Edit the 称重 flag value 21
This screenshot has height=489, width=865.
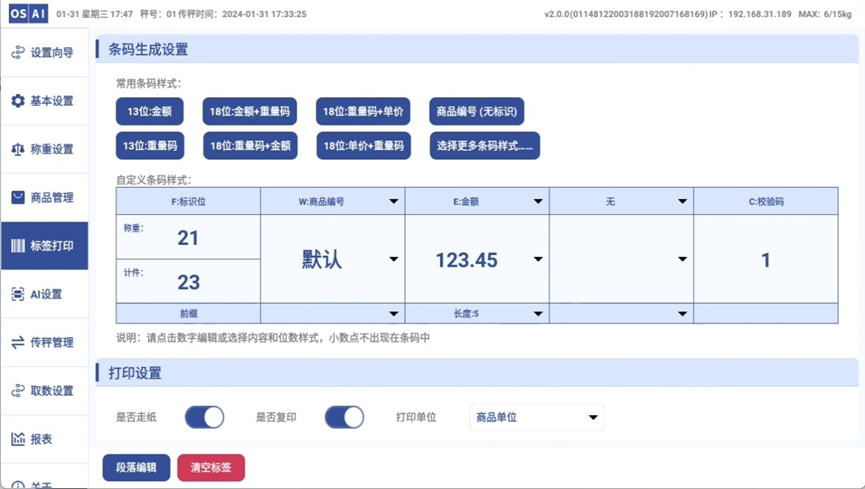[x=188, y=238]
